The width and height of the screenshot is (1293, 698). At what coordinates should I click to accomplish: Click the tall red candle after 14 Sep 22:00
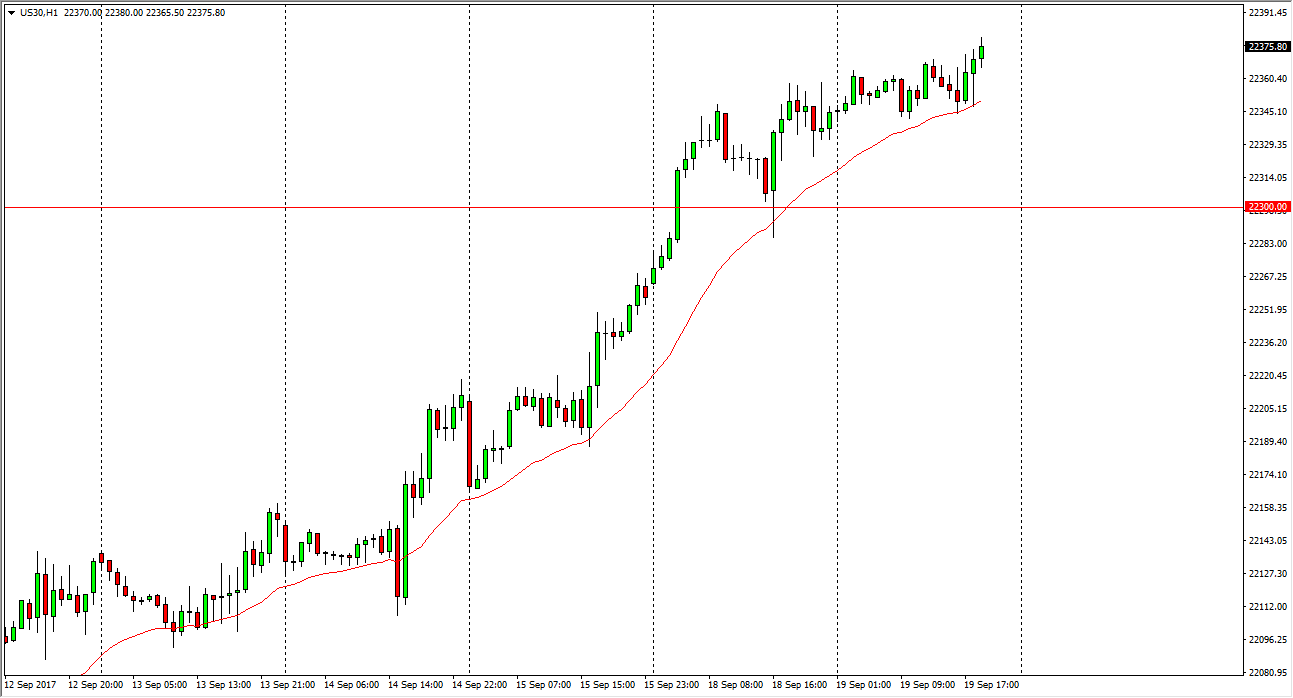[x=469, y=443]
